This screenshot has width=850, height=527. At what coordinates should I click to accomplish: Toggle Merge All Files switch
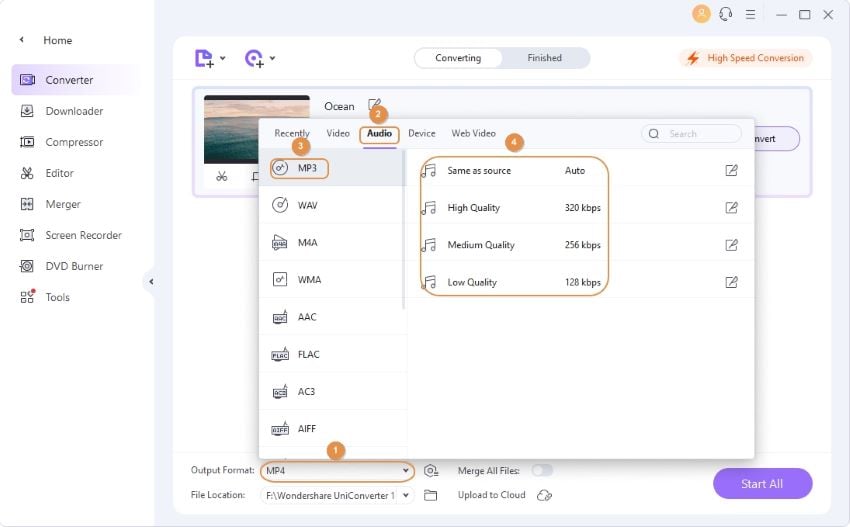[x=542, y=470]
